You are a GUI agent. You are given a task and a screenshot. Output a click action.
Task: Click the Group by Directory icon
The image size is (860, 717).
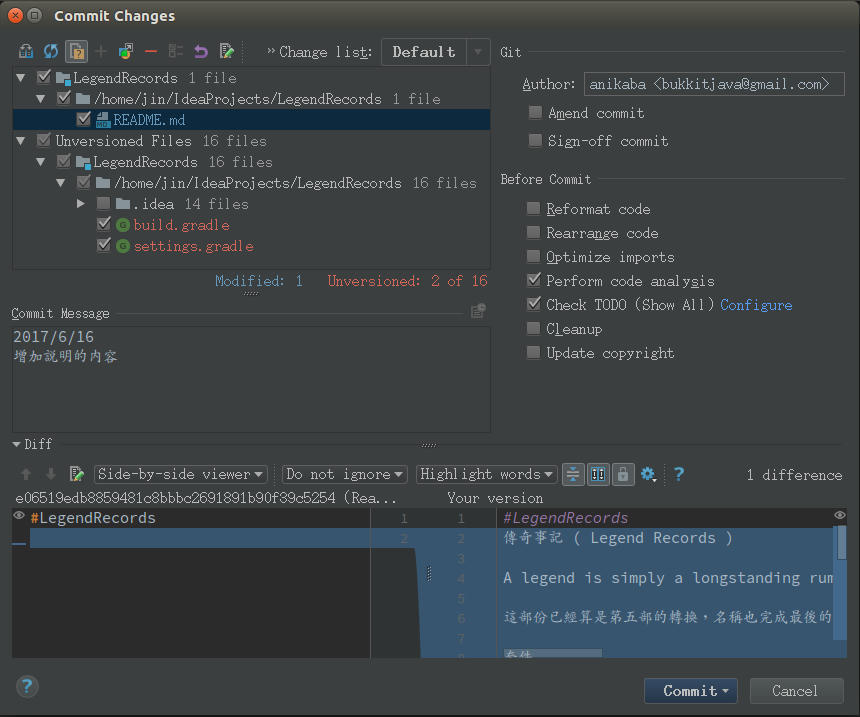click(x=176, y=52)
